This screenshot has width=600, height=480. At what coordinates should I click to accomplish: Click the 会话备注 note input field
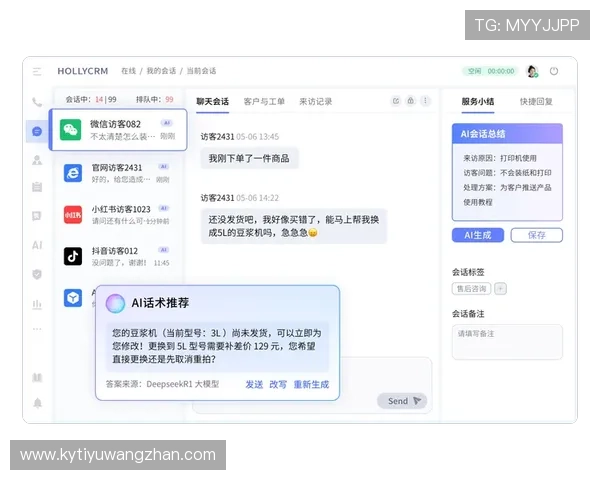tap(507, 342)
